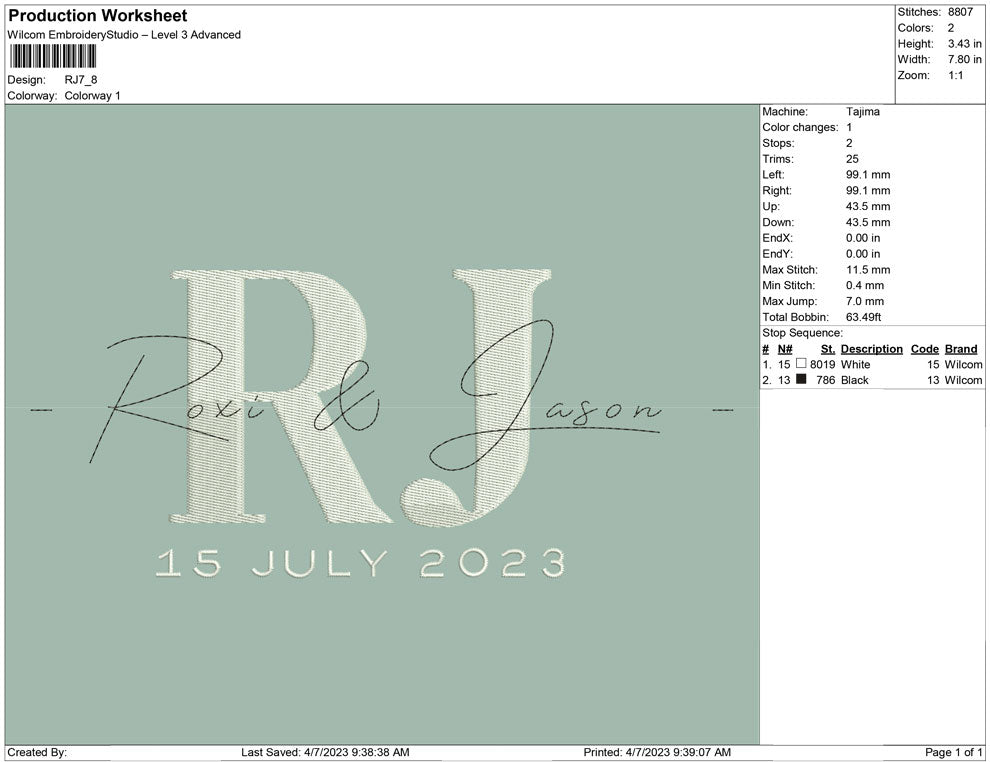Click the Page 1 of 1 indicator
Image resolution: width=990 pixels, height=762 pixels.
(953, 752)
